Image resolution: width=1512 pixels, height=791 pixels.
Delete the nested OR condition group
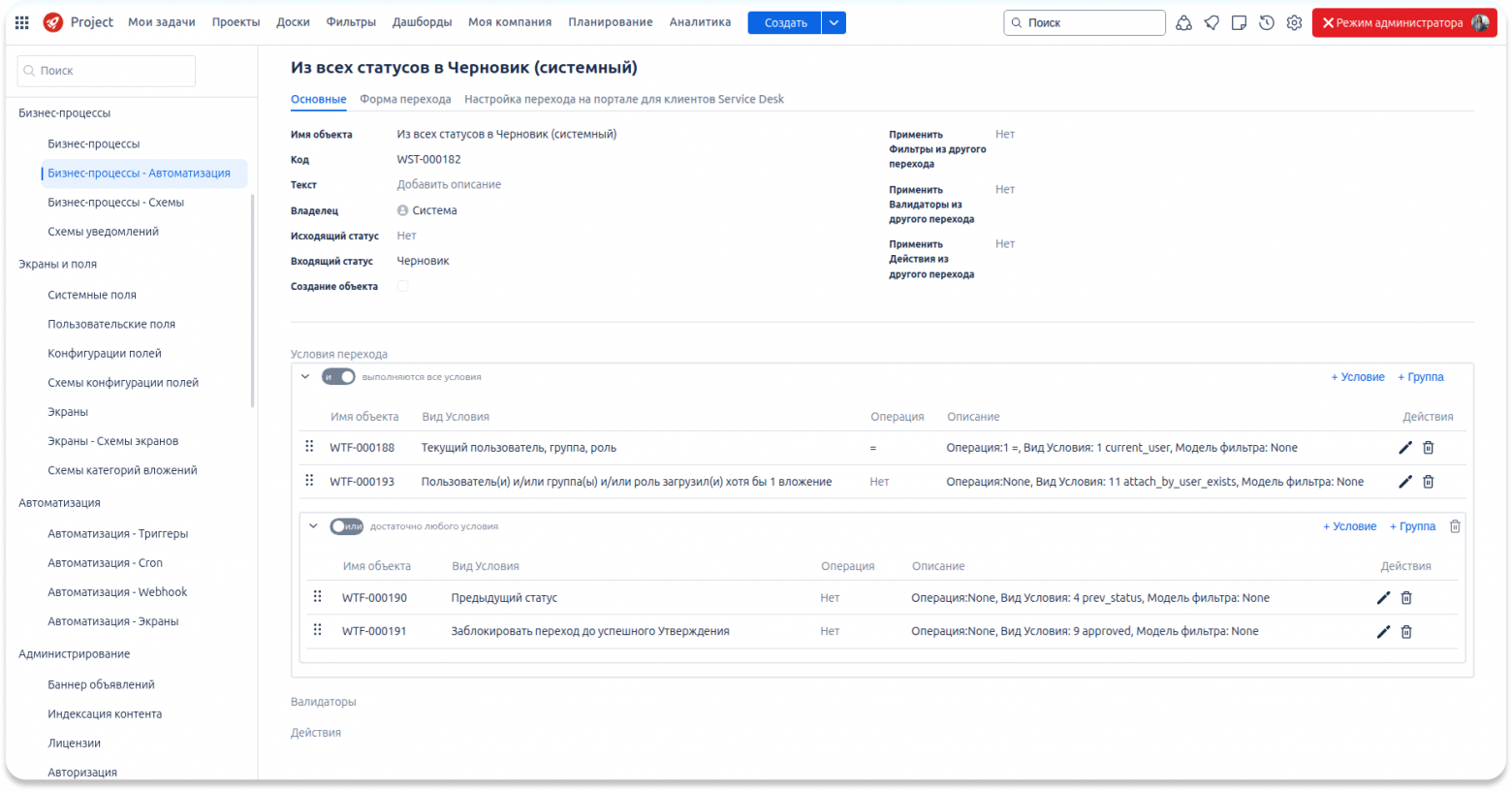pyautogui.click(x=1455, y=526)
